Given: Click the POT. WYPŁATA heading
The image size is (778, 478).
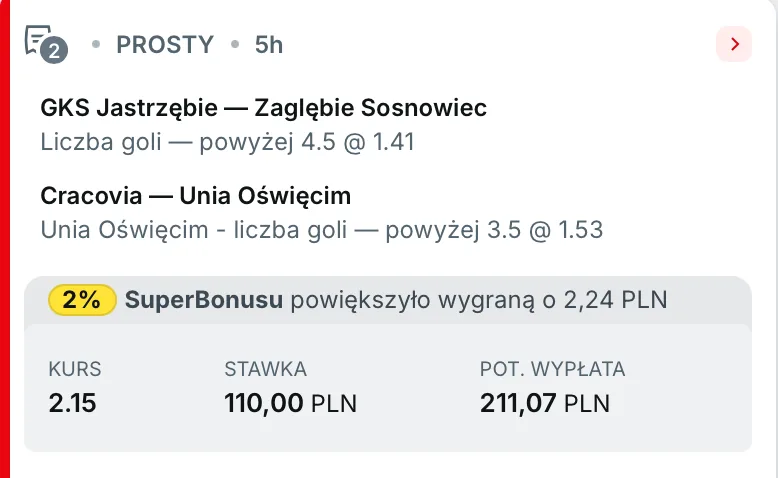Looking at the screenshot, I should pyautogui.click(x=552, y=369).
